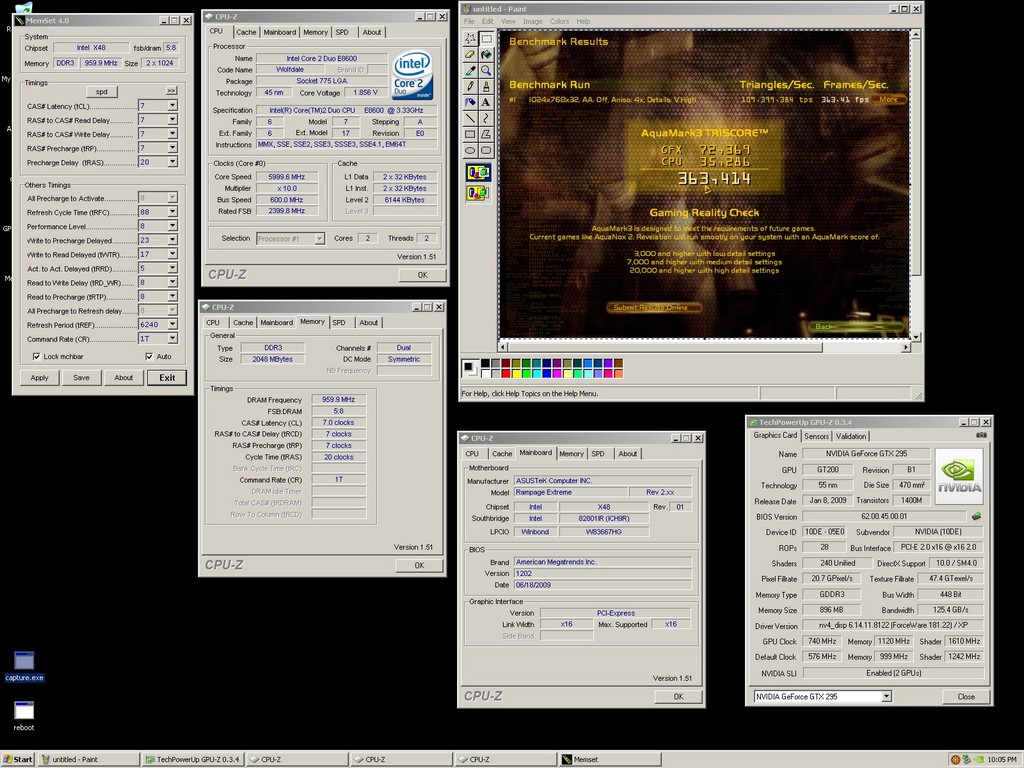
Task: Select the straight Line tool in Paint
Action: [x=470, y=118]
